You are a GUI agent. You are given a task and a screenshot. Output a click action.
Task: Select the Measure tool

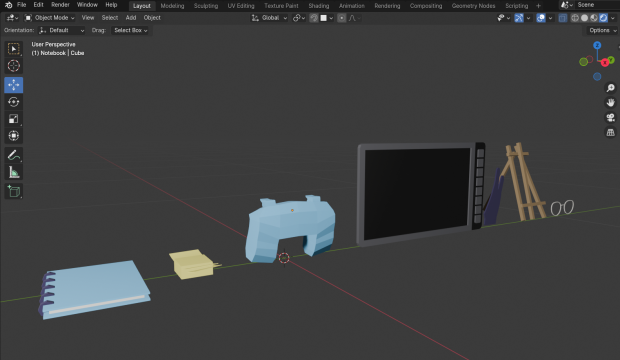[x=13, y=172]
